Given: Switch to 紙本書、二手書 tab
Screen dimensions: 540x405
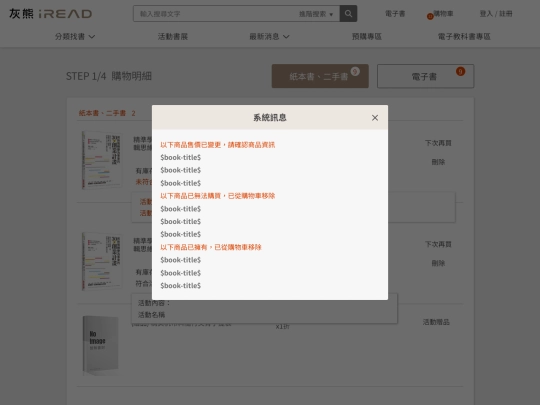Looking at the screenshot, I should [320, 76].
